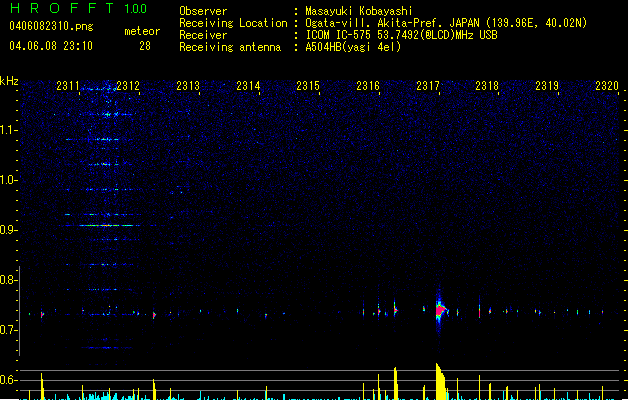Image resolution: width=629 pixels, height=400 pixels.
Task: Click the tallest yellow peak in the level graph
Action: pos(440,381)
